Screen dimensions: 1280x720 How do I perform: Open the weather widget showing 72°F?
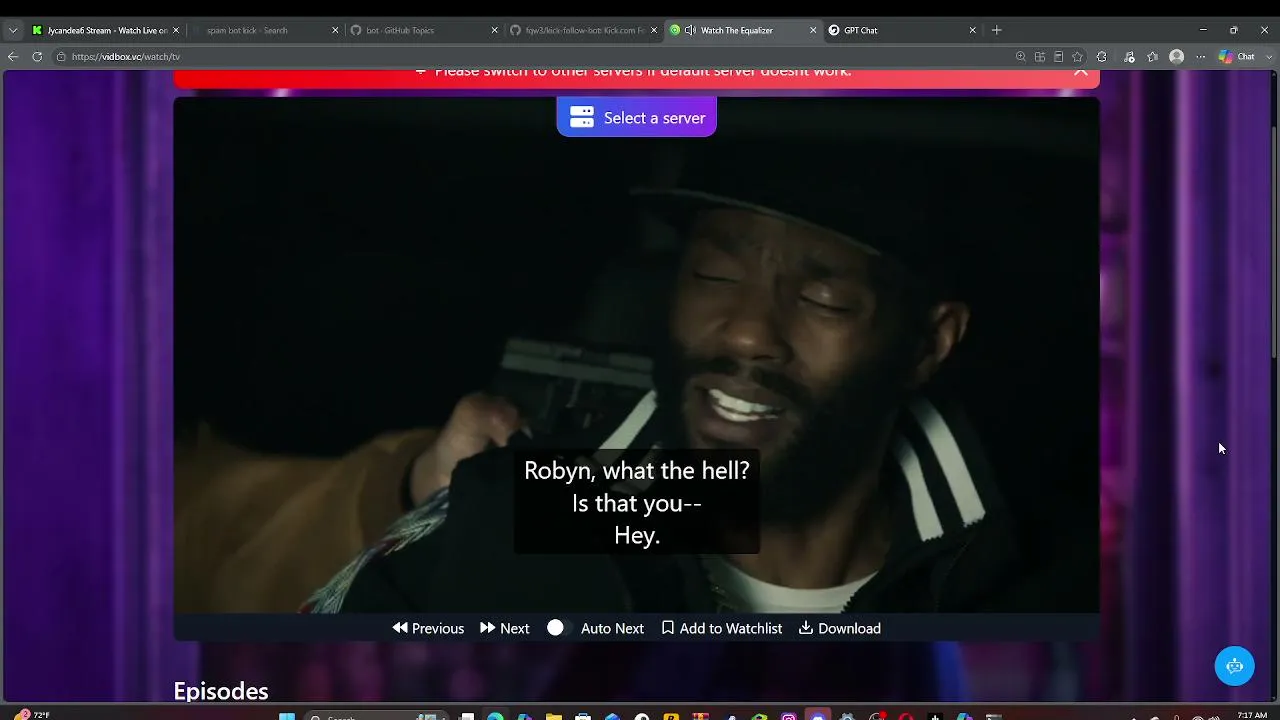pyautogui.click(x=34, y=715)
